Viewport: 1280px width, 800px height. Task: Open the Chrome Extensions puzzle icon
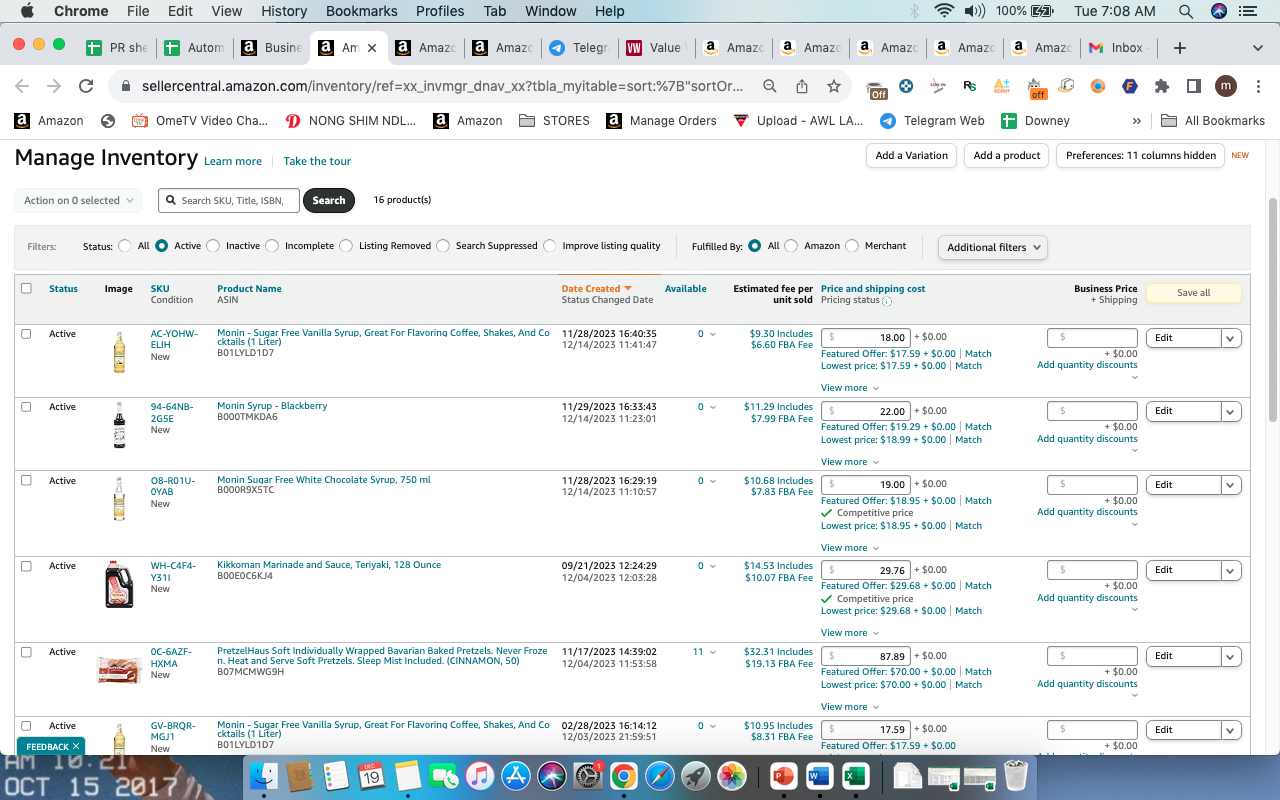pyautogui.click(x=1161, y=86)
